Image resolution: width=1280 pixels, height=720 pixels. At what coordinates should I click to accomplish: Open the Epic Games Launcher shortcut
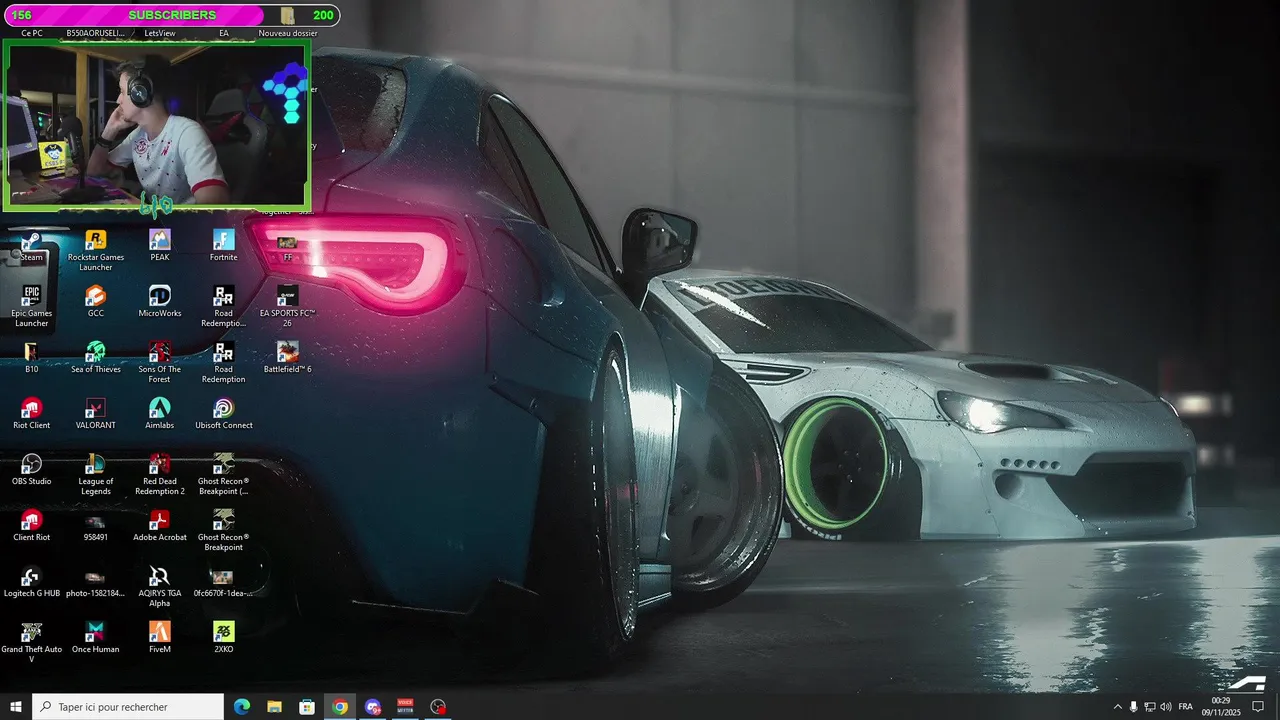(32, 306)
